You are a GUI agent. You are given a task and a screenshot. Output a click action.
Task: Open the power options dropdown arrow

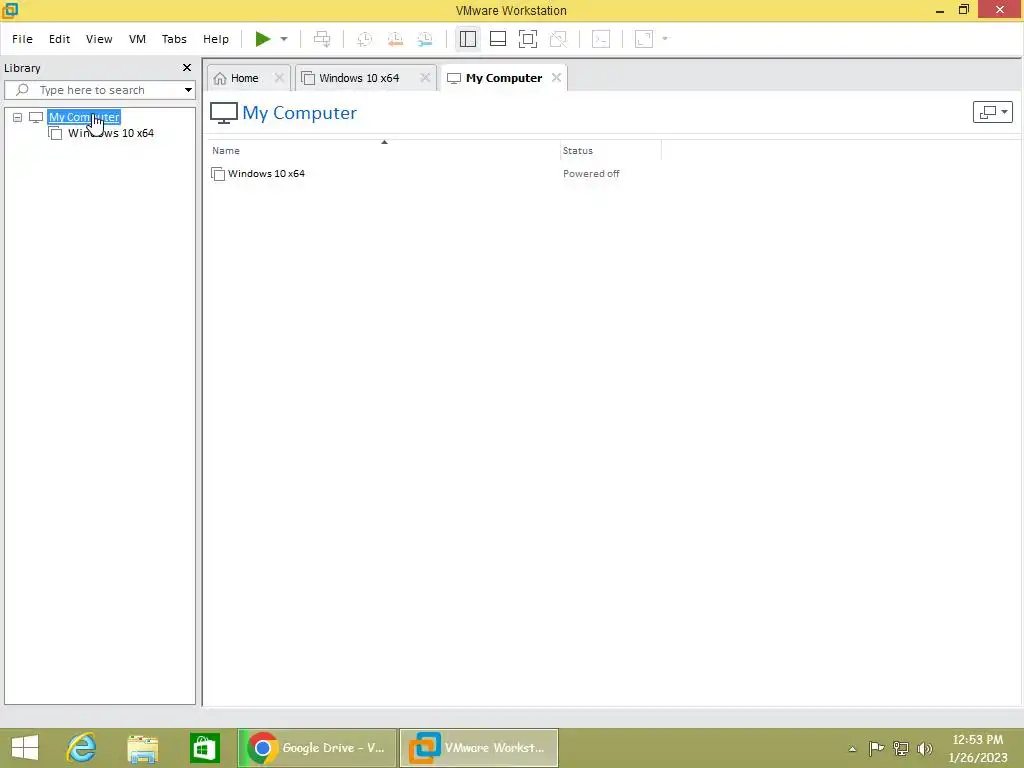tap(284, 39)
